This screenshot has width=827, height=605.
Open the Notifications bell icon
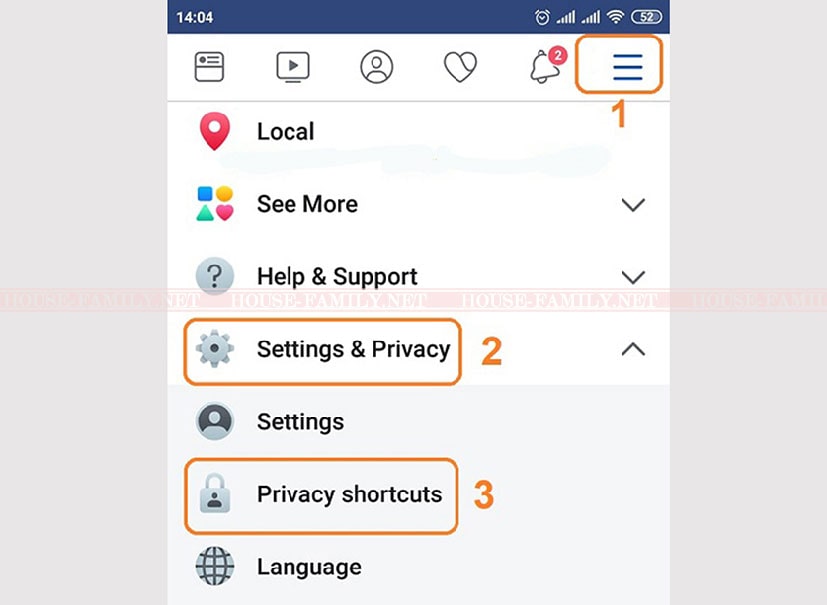tap(547, 65)
